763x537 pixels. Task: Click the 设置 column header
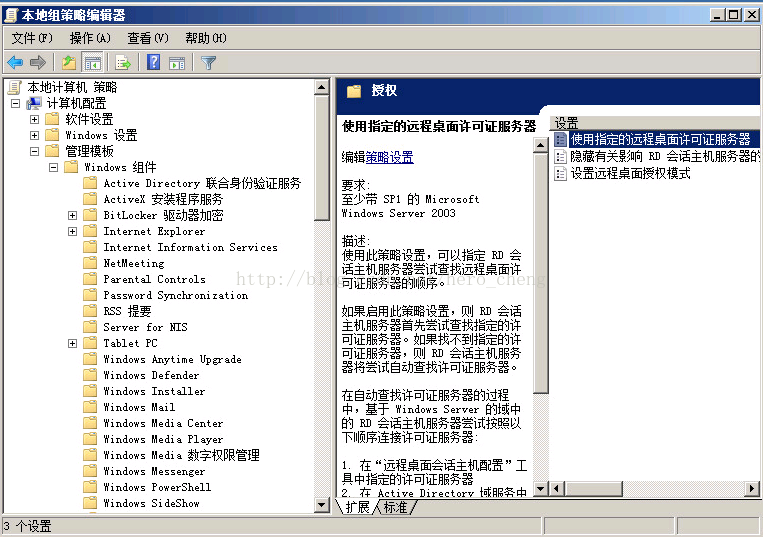pos(654,123)
